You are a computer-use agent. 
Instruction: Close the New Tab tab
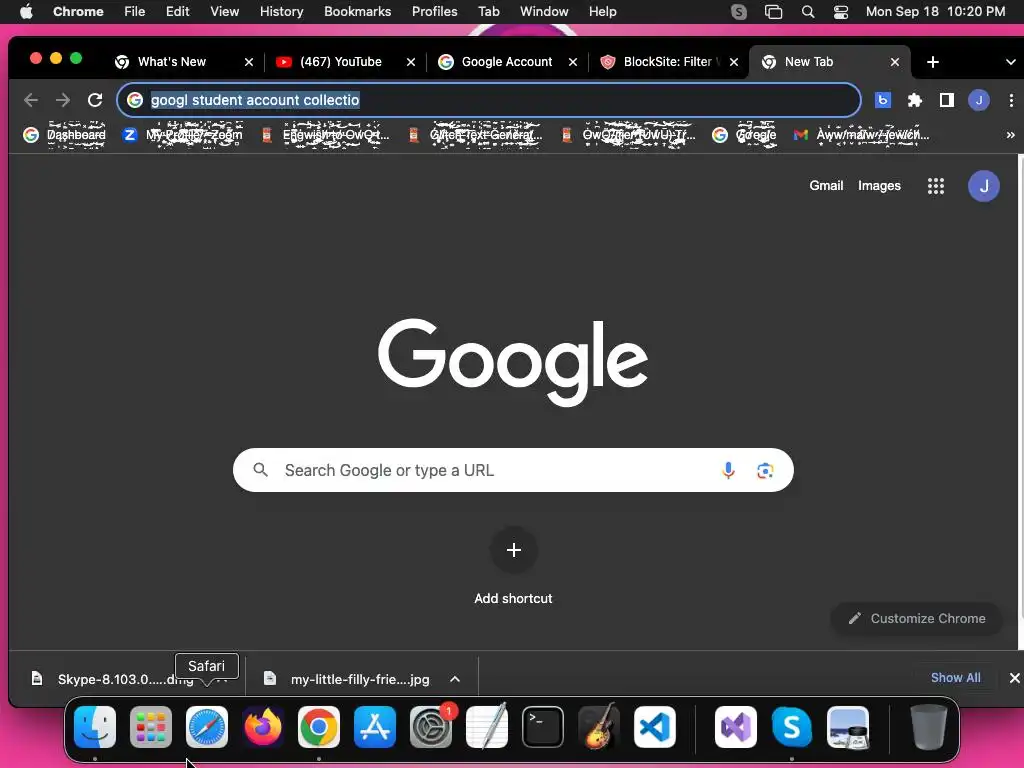click(895, 62)
